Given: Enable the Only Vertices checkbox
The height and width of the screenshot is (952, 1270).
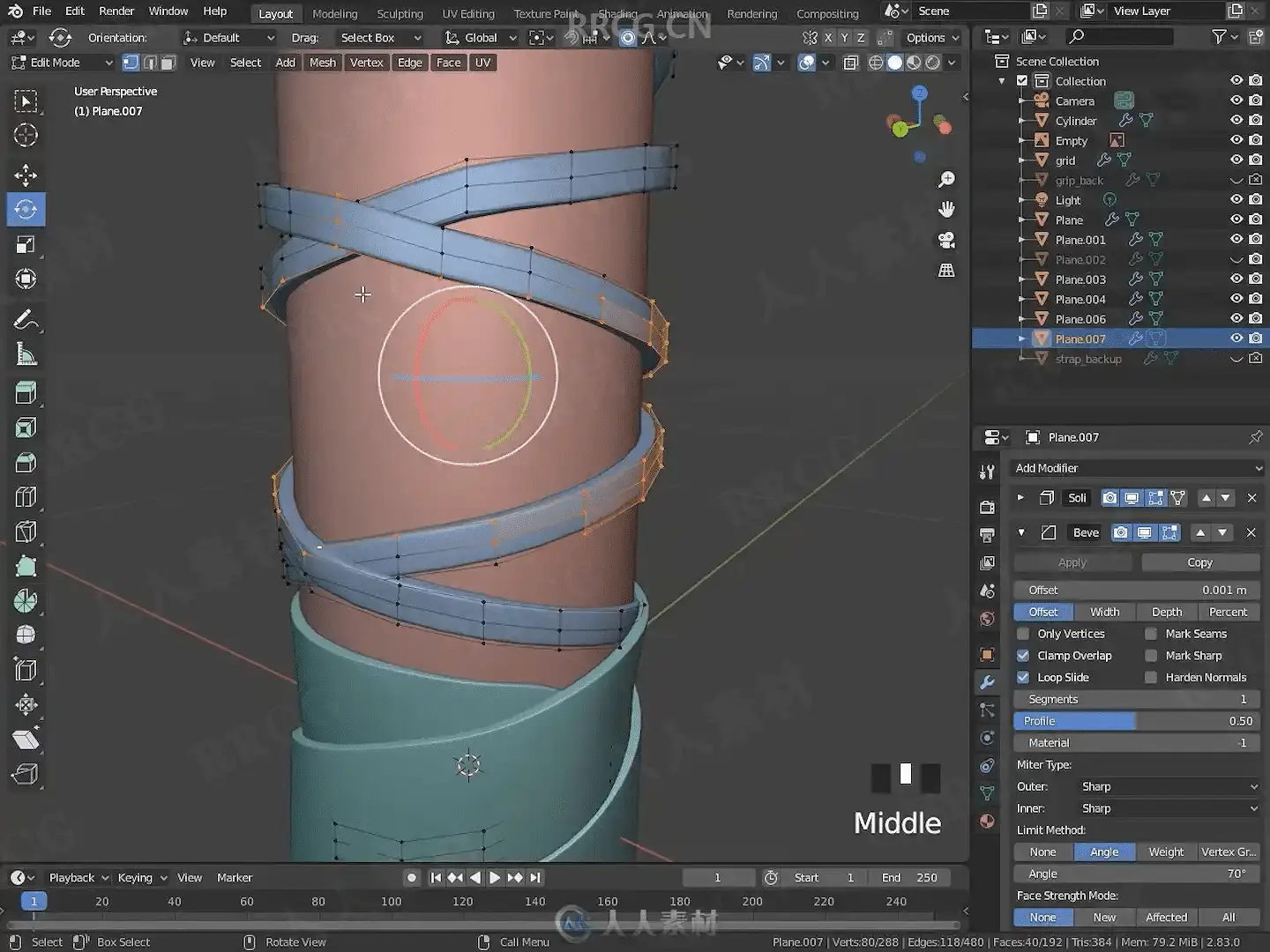Looking at the screenshot, I should tap(1023, 634).
